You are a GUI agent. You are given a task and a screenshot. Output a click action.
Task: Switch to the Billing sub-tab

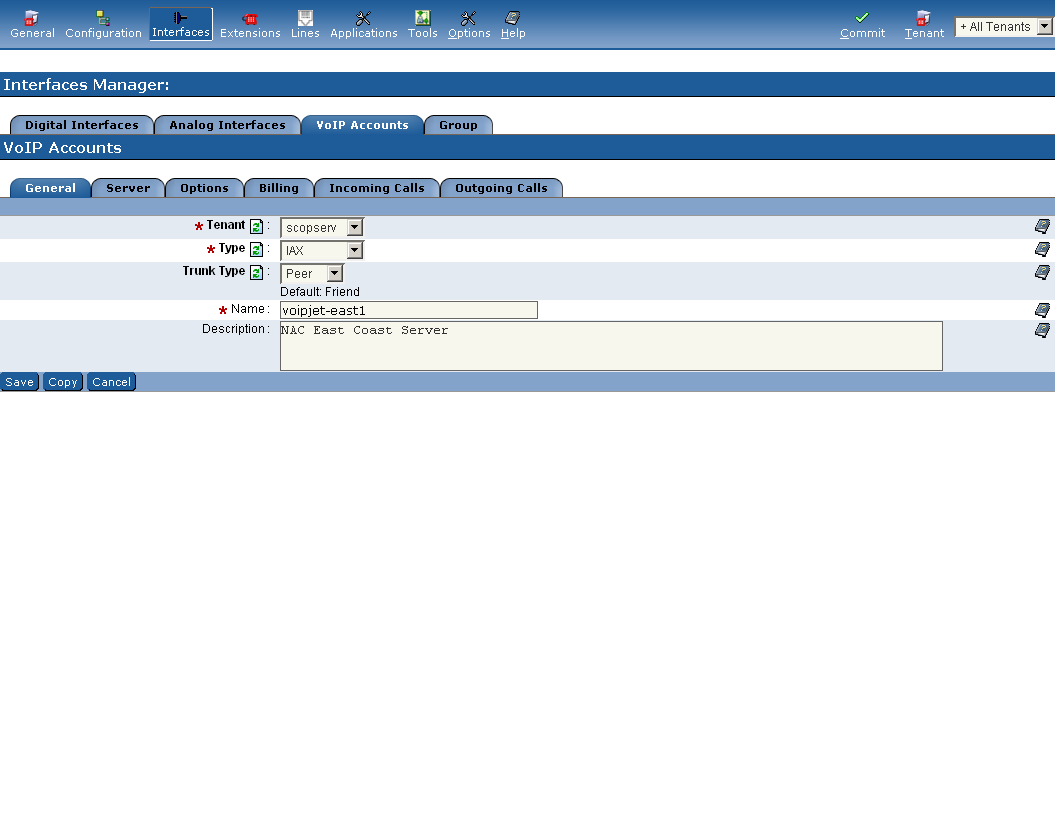click(x=279, y=188)
